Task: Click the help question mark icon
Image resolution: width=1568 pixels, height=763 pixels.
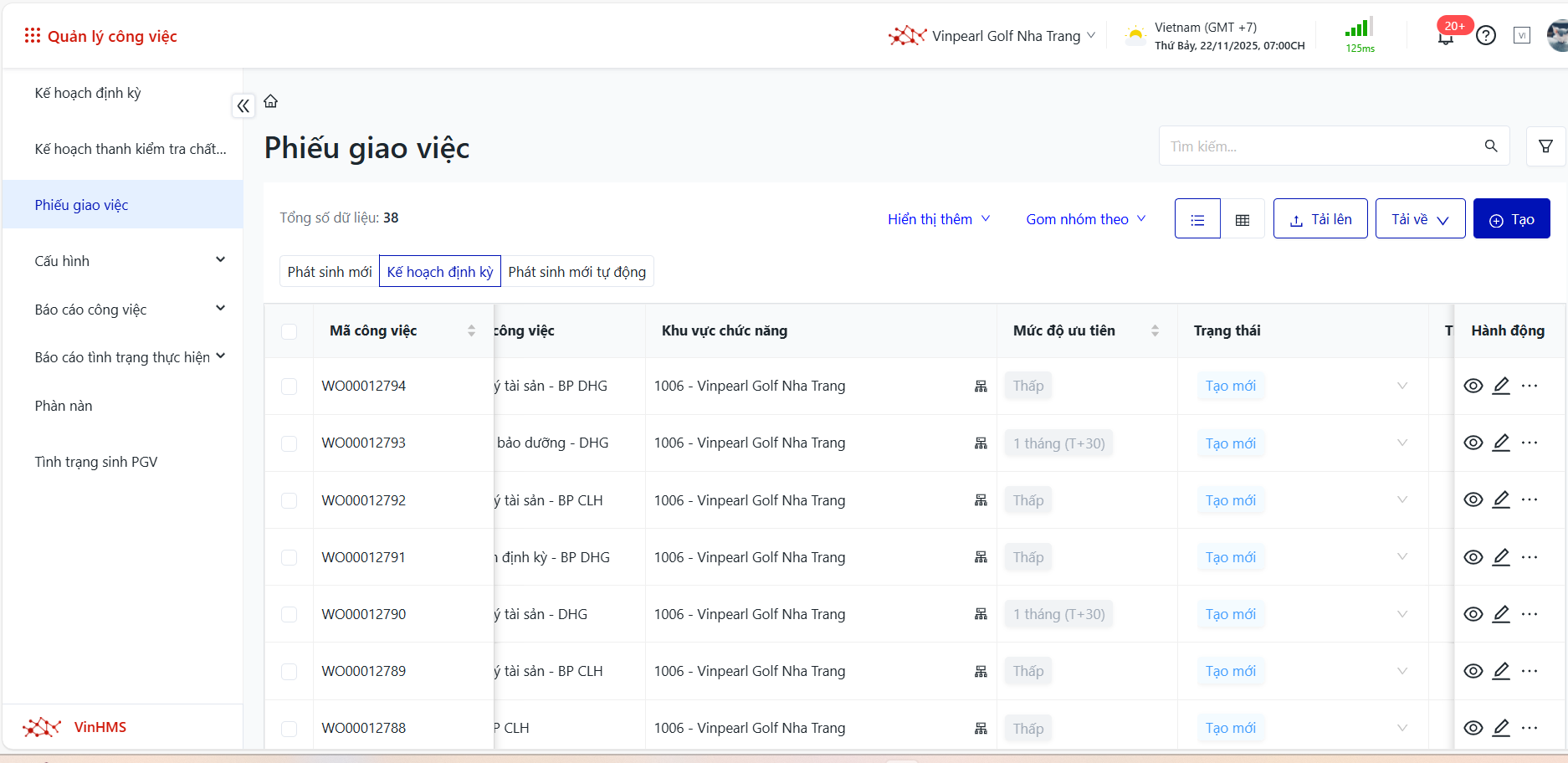Action: [1485, 36]
